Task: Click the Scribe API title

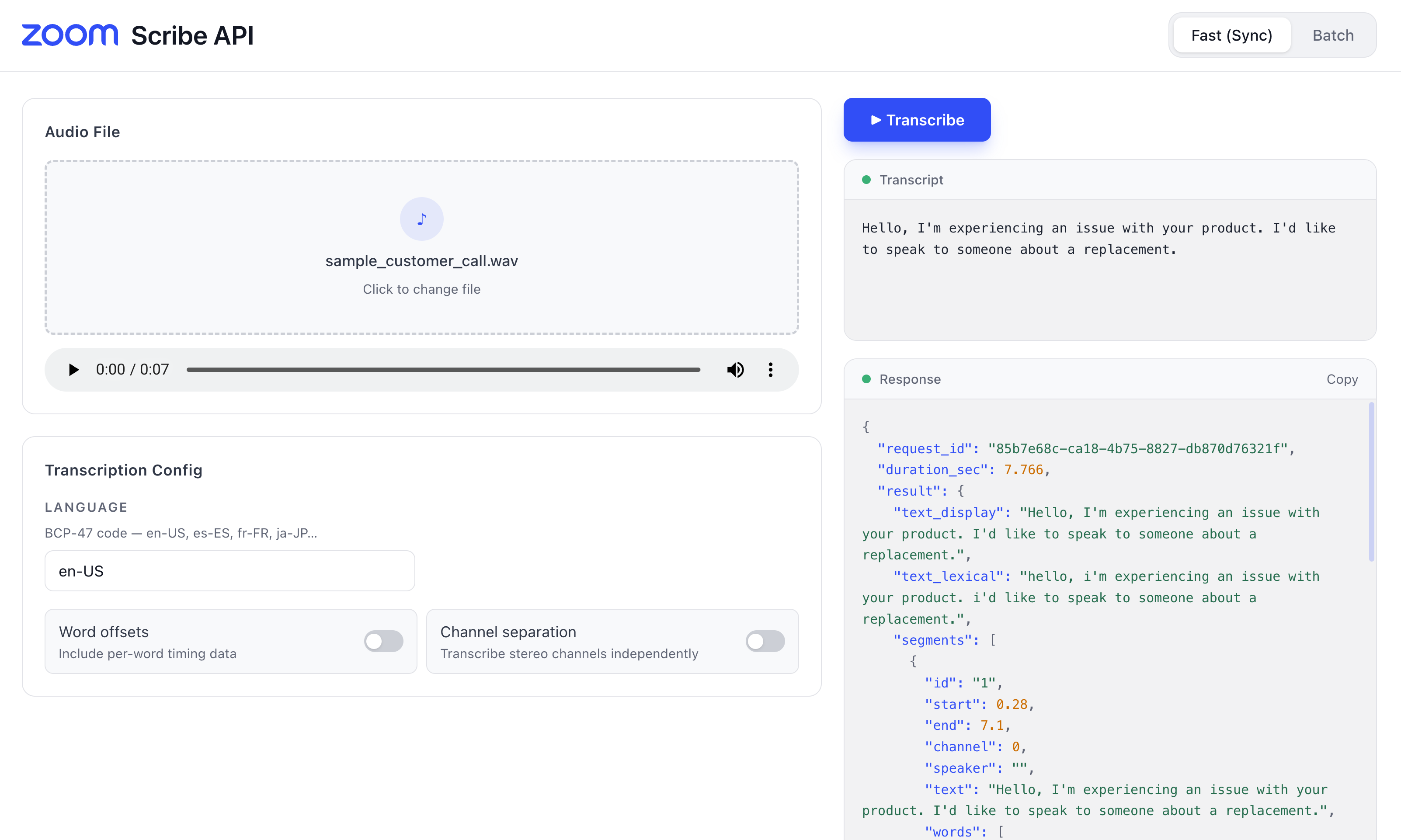Action: [192, 36]
